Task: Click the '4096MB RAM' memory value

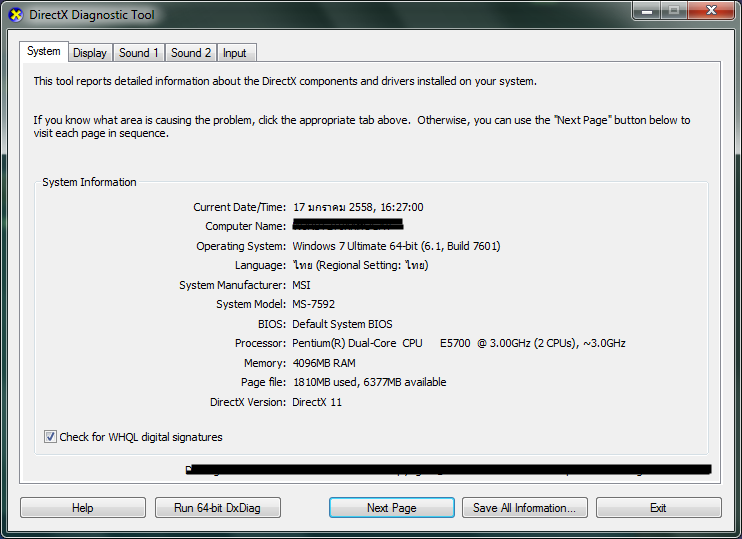Action: tap(324, 363)
